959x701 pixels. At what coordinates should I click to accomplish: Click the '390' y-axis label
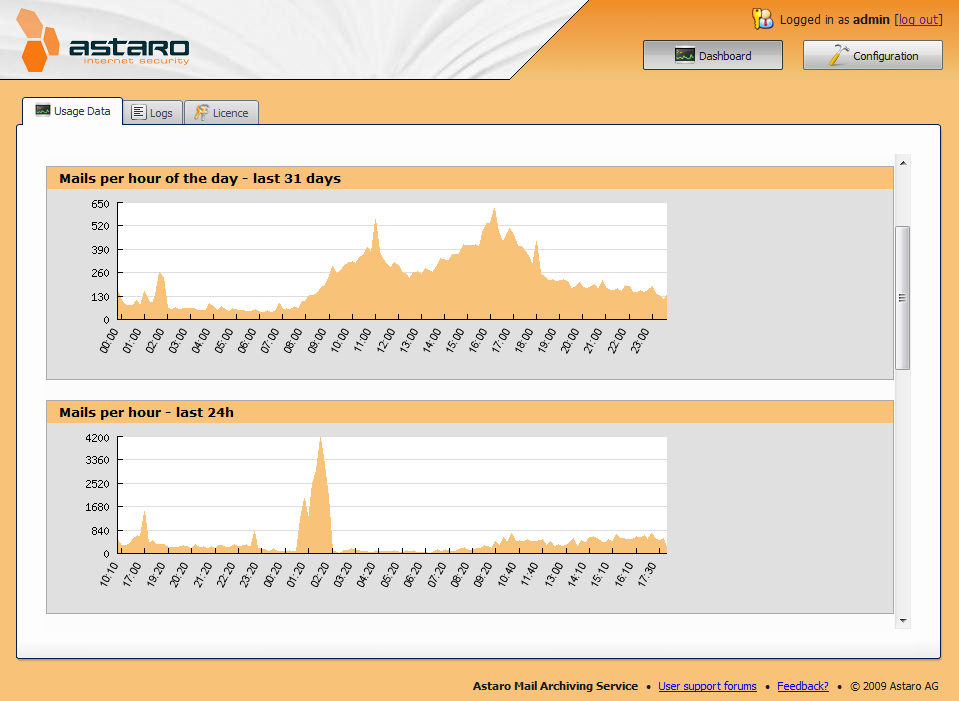pyautogui.click(x=100, y=250)
